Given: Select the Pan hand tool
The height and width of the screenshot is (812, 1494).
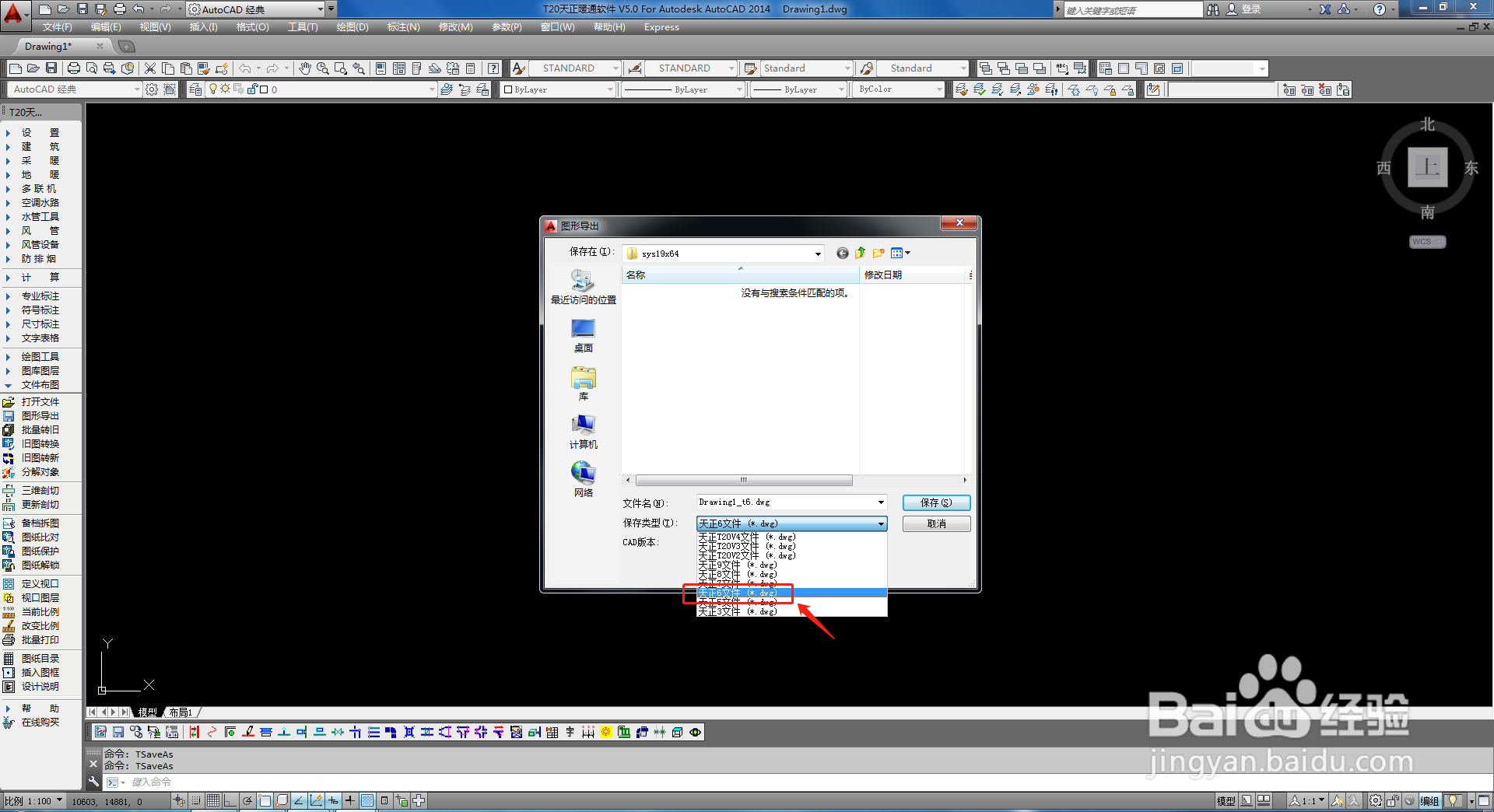Looking at the screenshot, I should 305,68.
